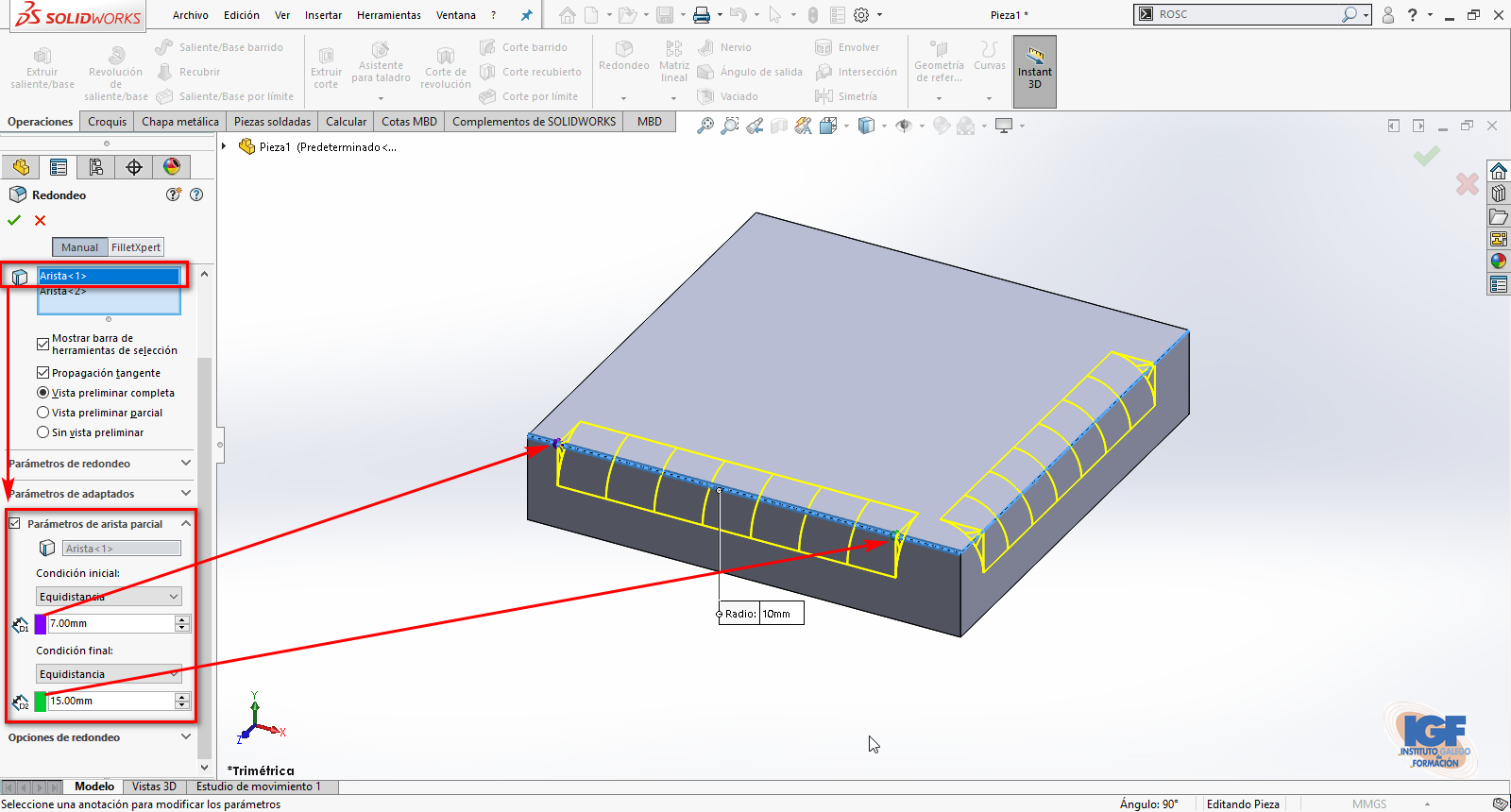The image size is (1511, 812).
Task: Switch to the Chapa metálica tab
Action: (x=179, y=122)
